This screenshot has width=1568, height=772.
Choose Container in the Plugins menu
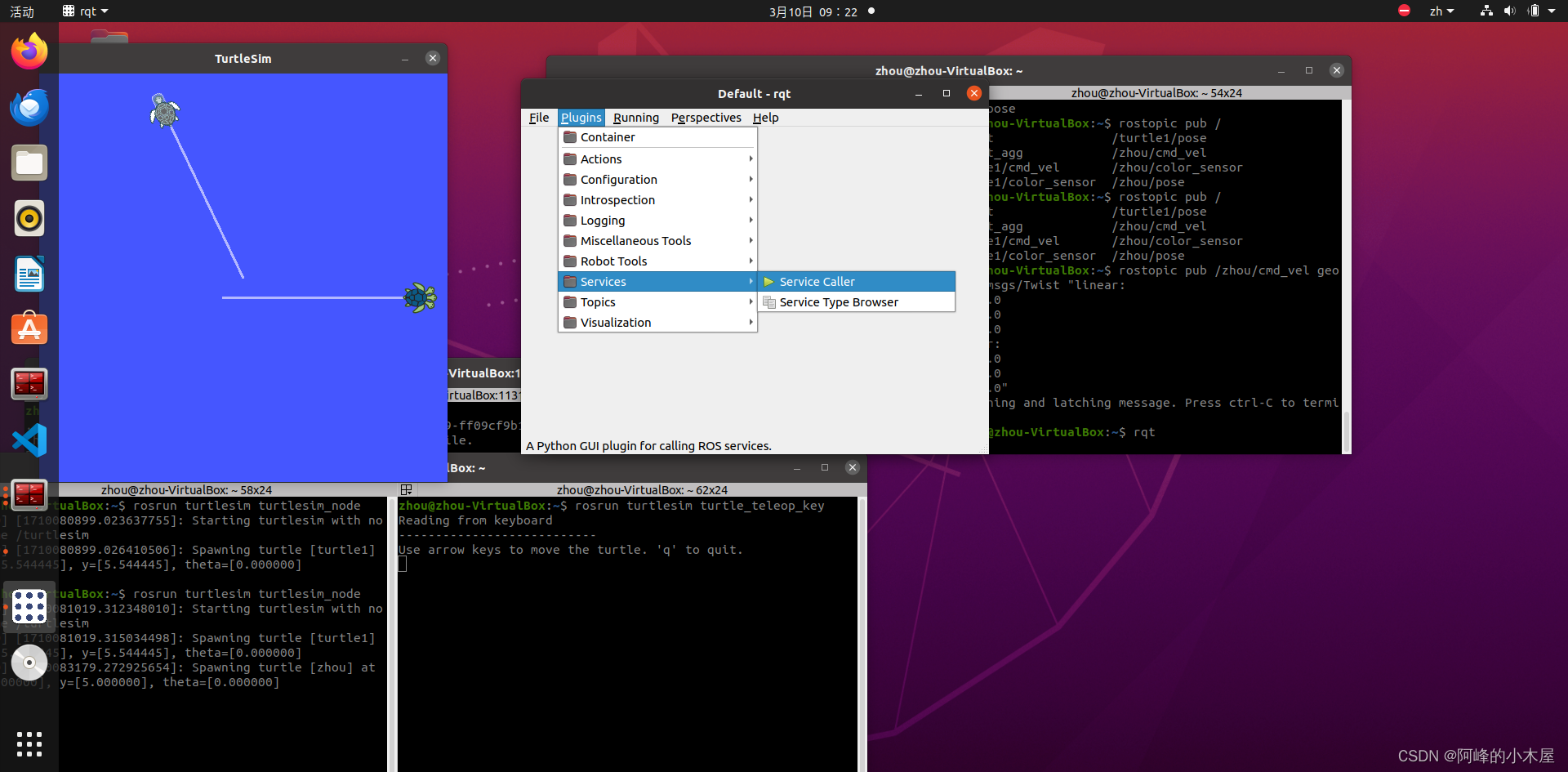658,137
